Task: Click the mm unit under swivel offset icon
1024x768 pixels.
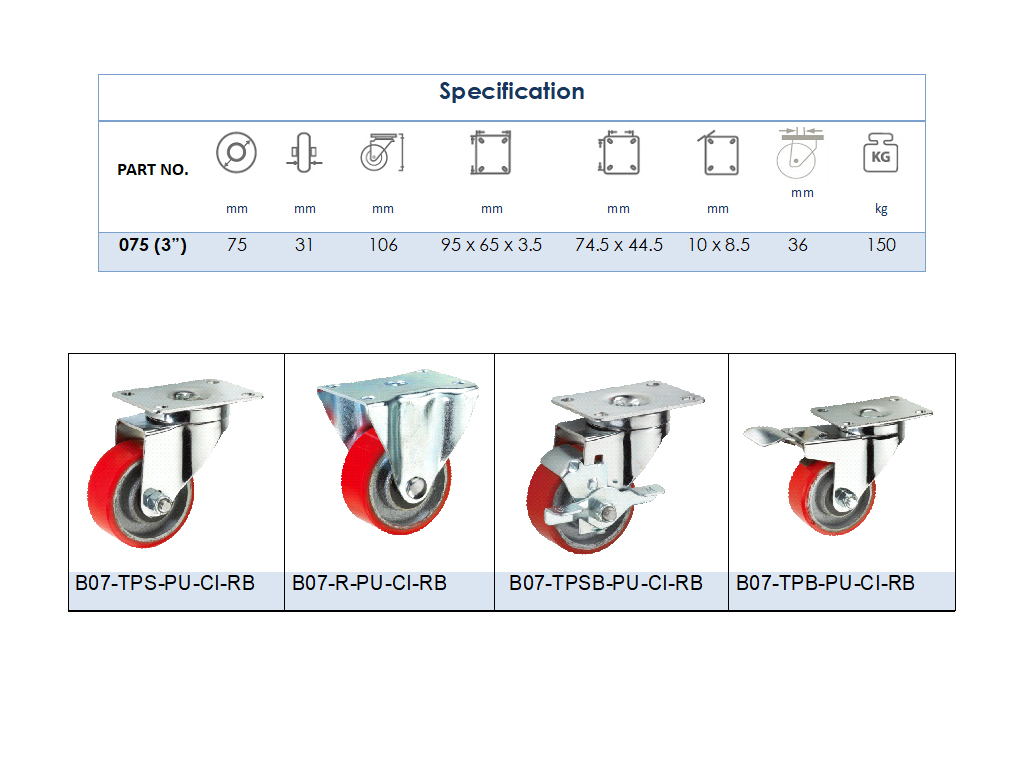Action: click(x=803, y=193)
